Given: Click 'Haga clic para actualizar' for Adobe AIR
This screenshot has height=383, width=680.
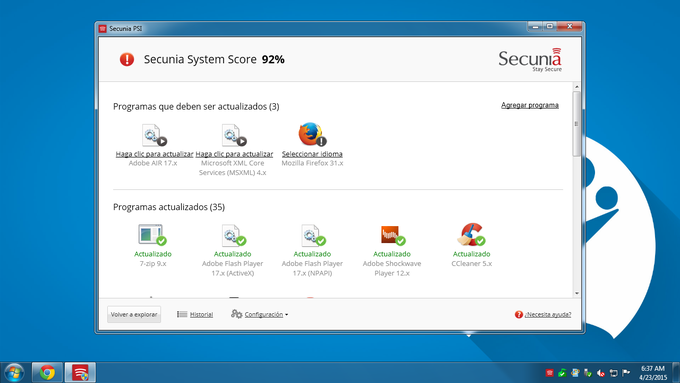Looking at the screenshot, I should [x=154, y=154].
